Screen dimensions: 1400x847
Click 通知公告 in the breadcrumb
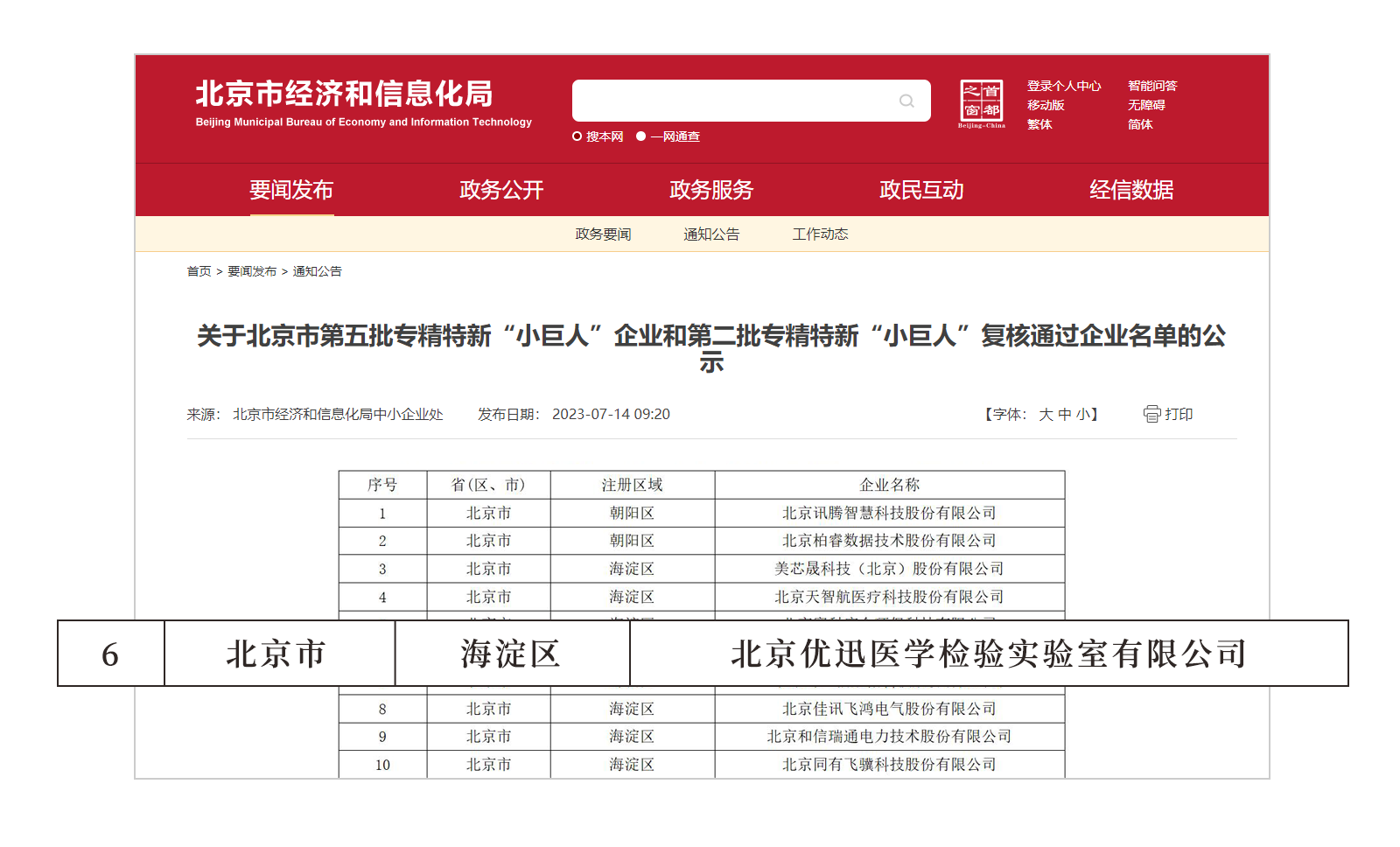(317, 271)
